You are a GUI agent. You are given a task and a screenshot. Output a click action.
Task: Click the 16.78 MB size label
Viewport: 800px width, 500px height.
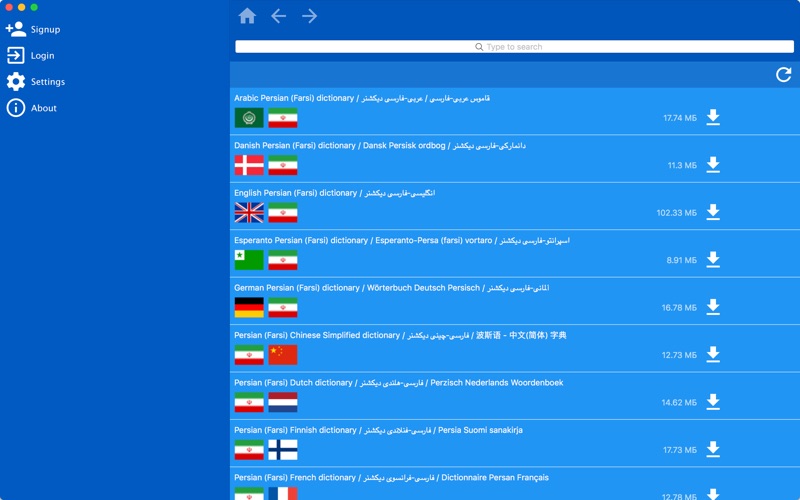click(x=679, y=308)
